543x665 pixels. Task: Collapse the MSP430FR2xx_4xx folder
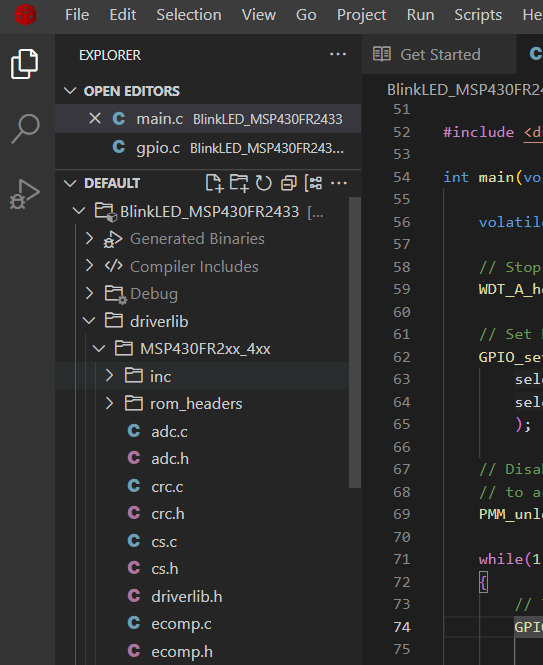coord(99,349)
